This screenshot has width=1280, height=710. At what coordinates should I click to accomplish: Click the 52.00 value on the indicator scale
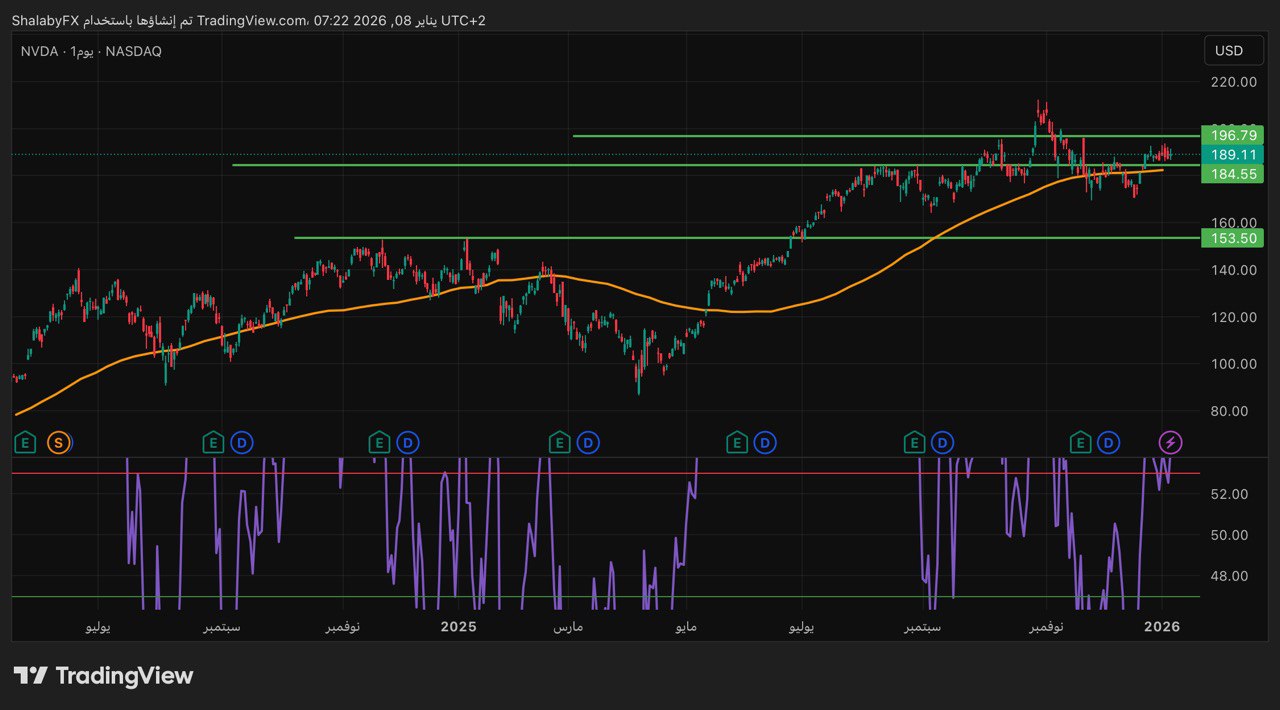1229,494
